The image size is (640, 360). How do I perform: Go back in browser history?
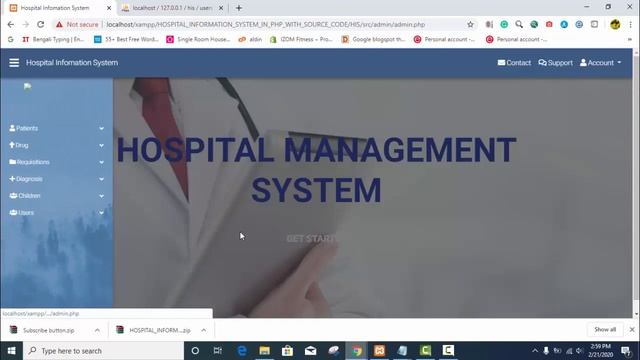coord(11,24)
